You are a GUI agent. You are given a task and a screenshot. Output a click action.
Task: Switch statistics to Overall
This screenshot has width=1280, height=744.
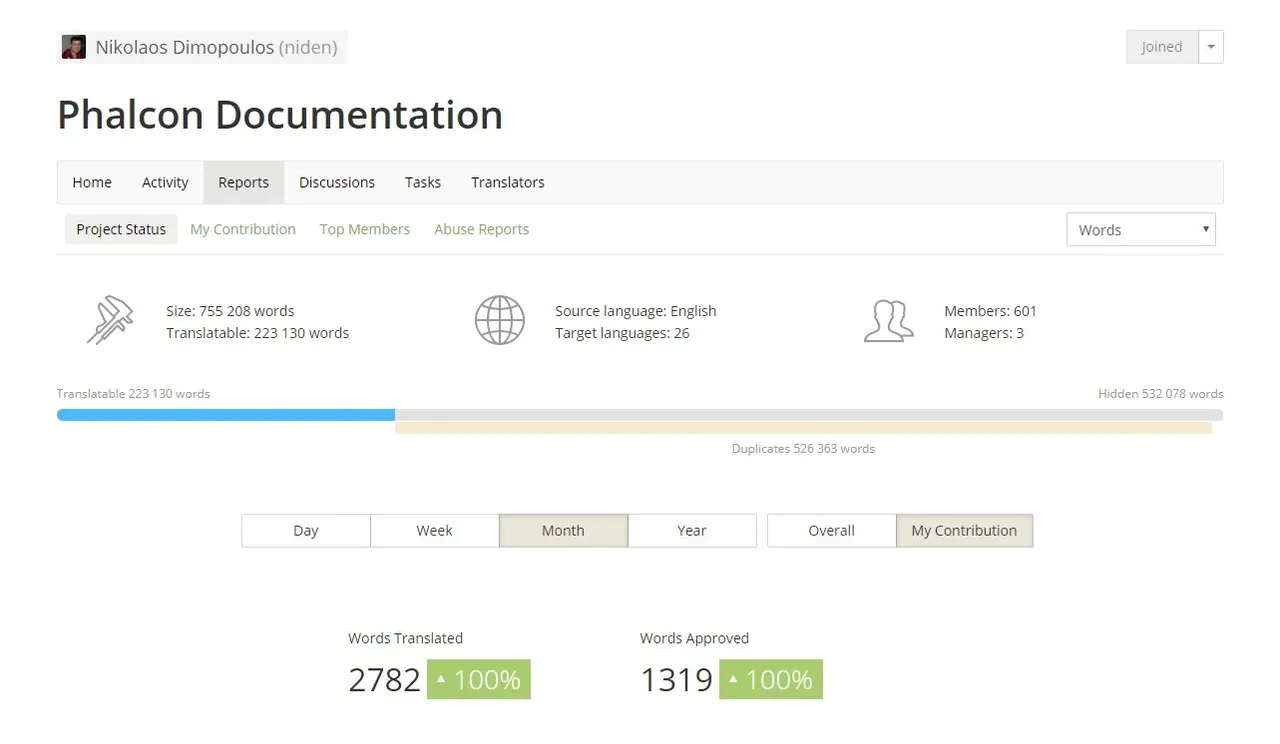(832, 531)
